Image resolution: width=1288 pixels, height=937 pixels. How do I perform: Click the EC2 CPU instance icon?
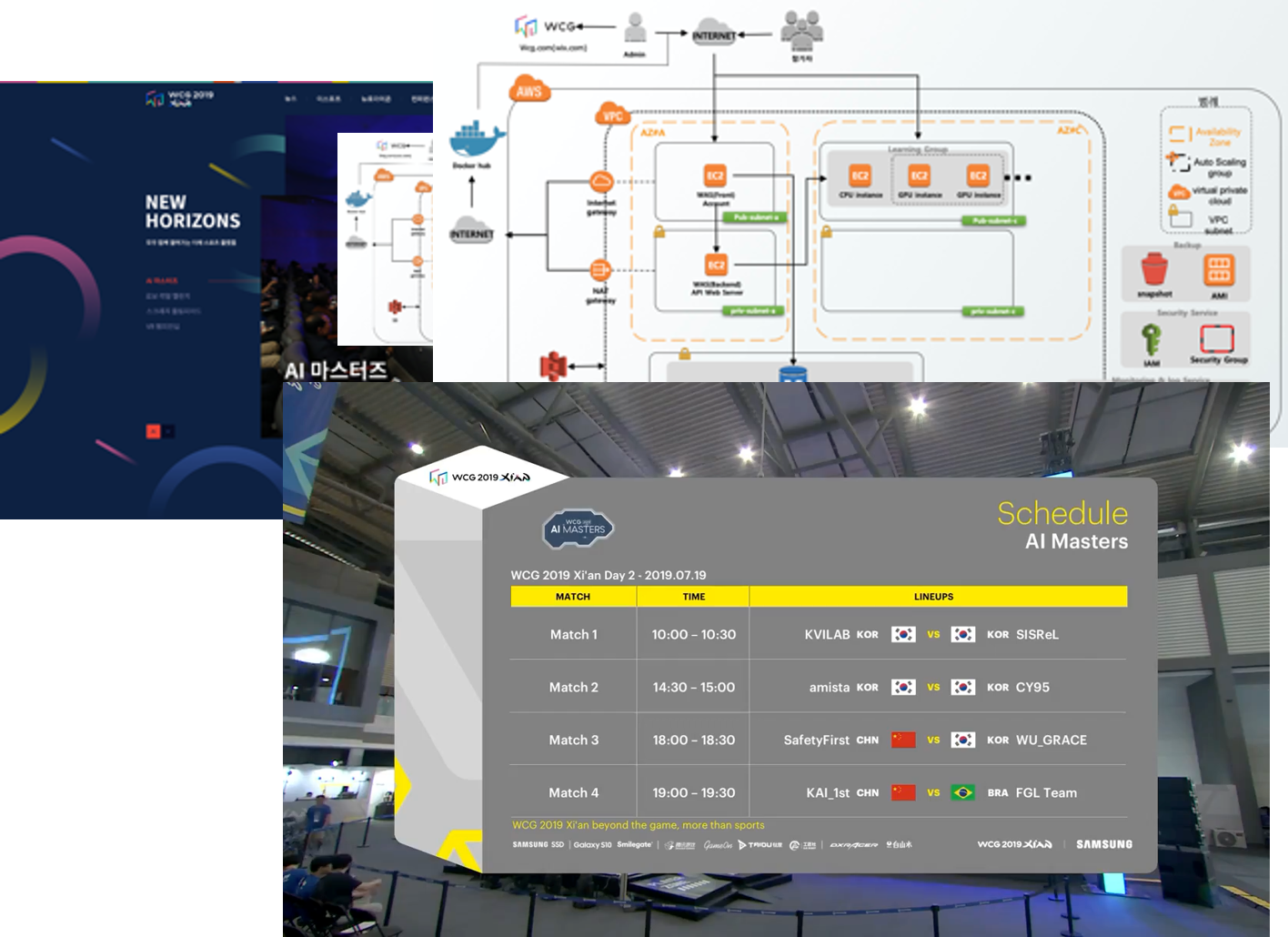click(x=860, y=176)
